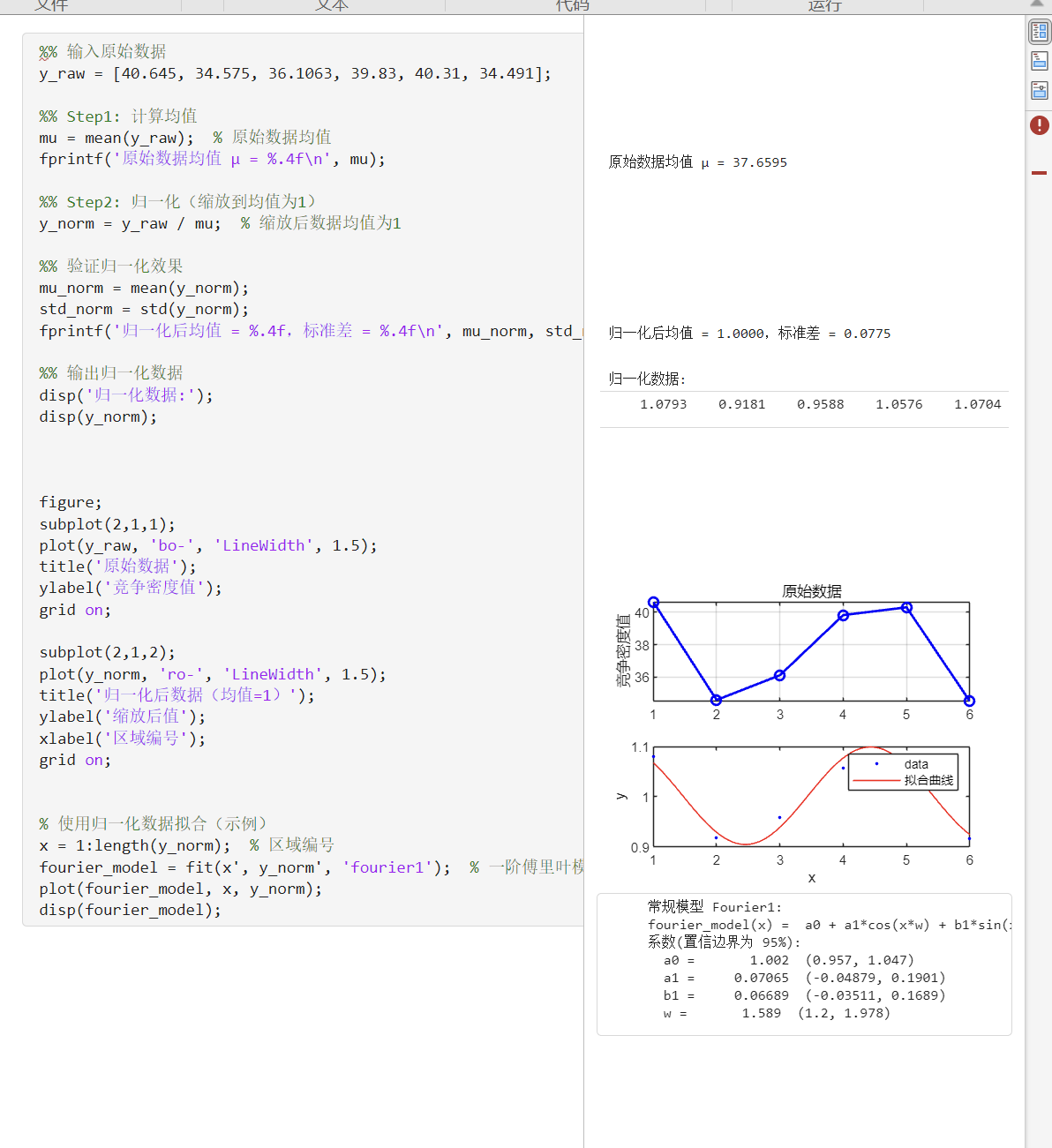The image size is (1052, 1148).
Task: Open the red error indicator icon
Action: pyautogui.click(x=1040, y=125)
